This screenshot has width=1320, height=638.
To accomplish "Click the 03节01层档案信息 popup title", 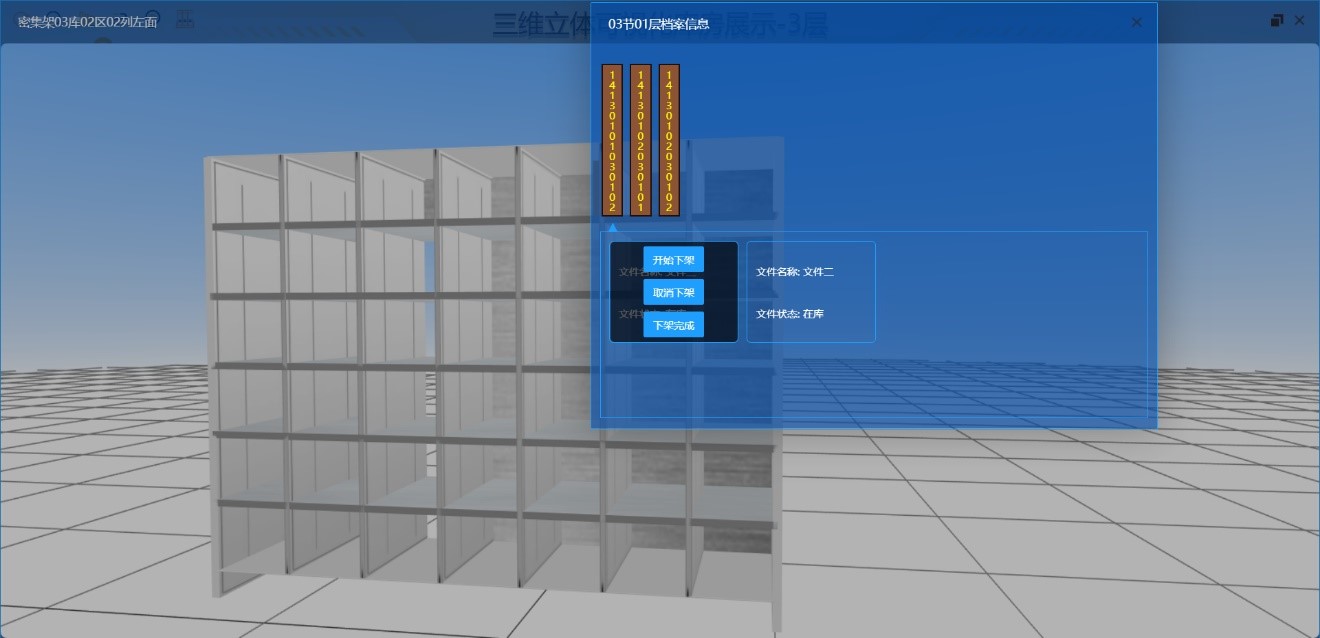I will coord(658,23).
